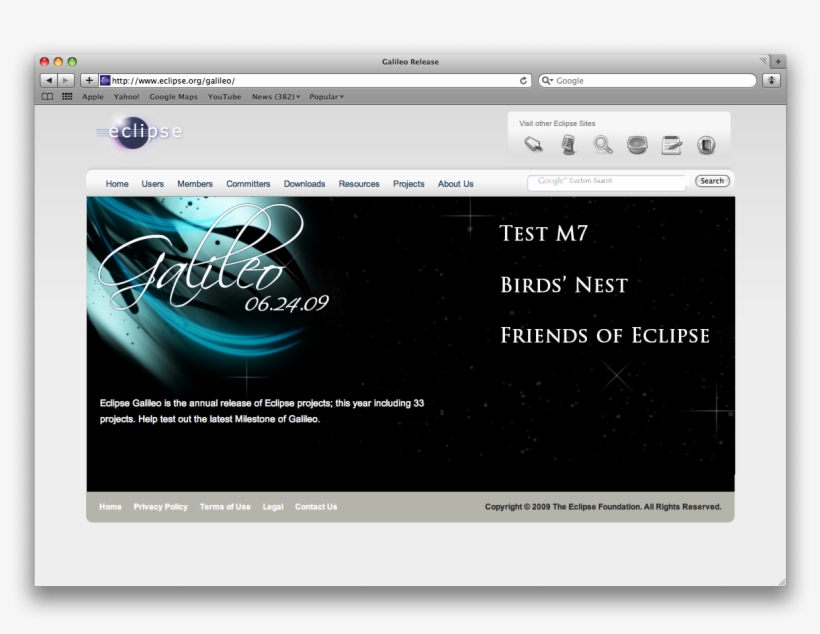Open the door-shaped portal site icon

coord(704,143)
